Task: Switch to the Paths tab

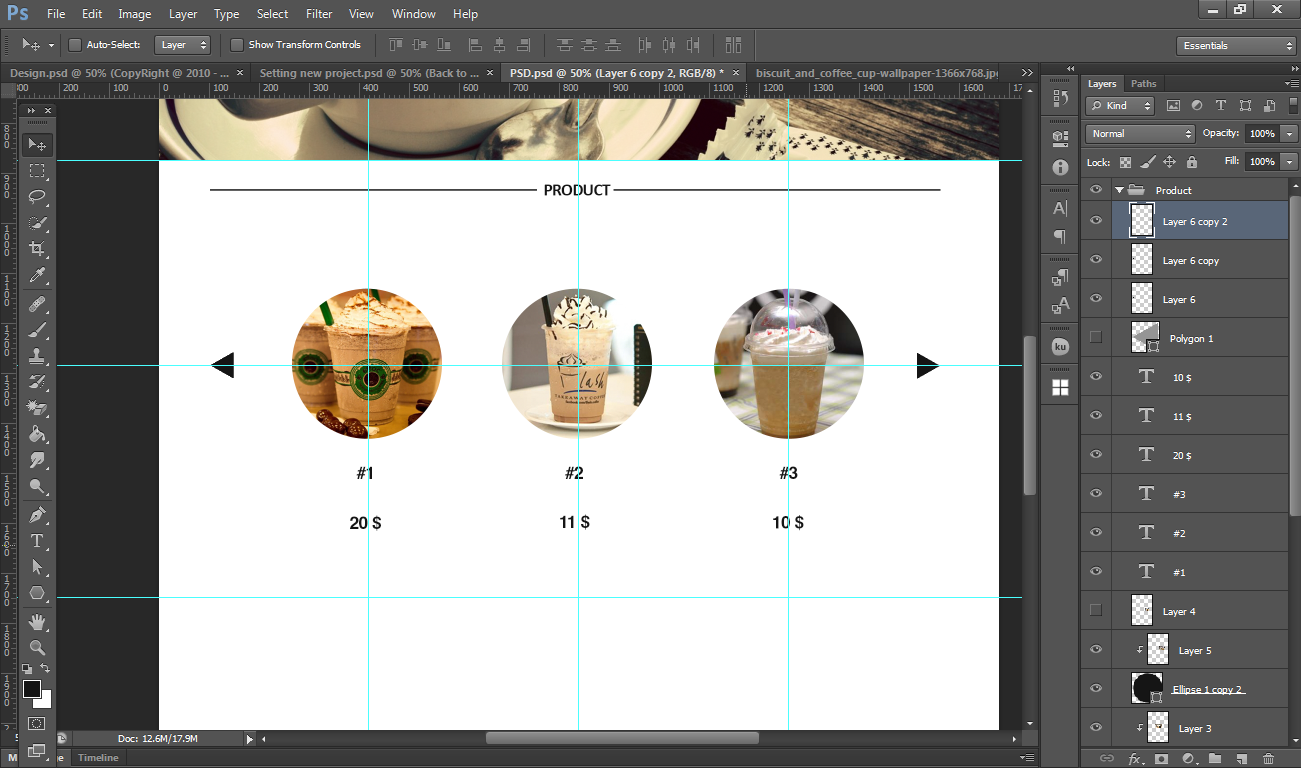Action: pos(1143,84)
